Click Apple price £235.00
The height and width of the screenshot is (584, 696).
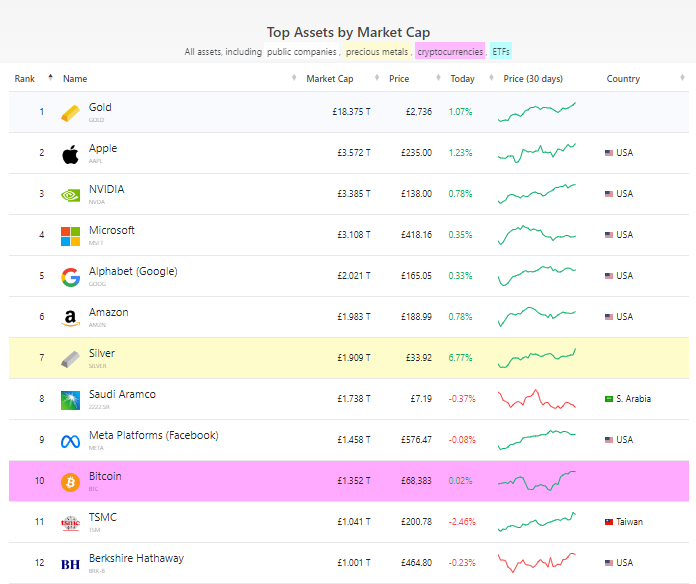point(416,153)
